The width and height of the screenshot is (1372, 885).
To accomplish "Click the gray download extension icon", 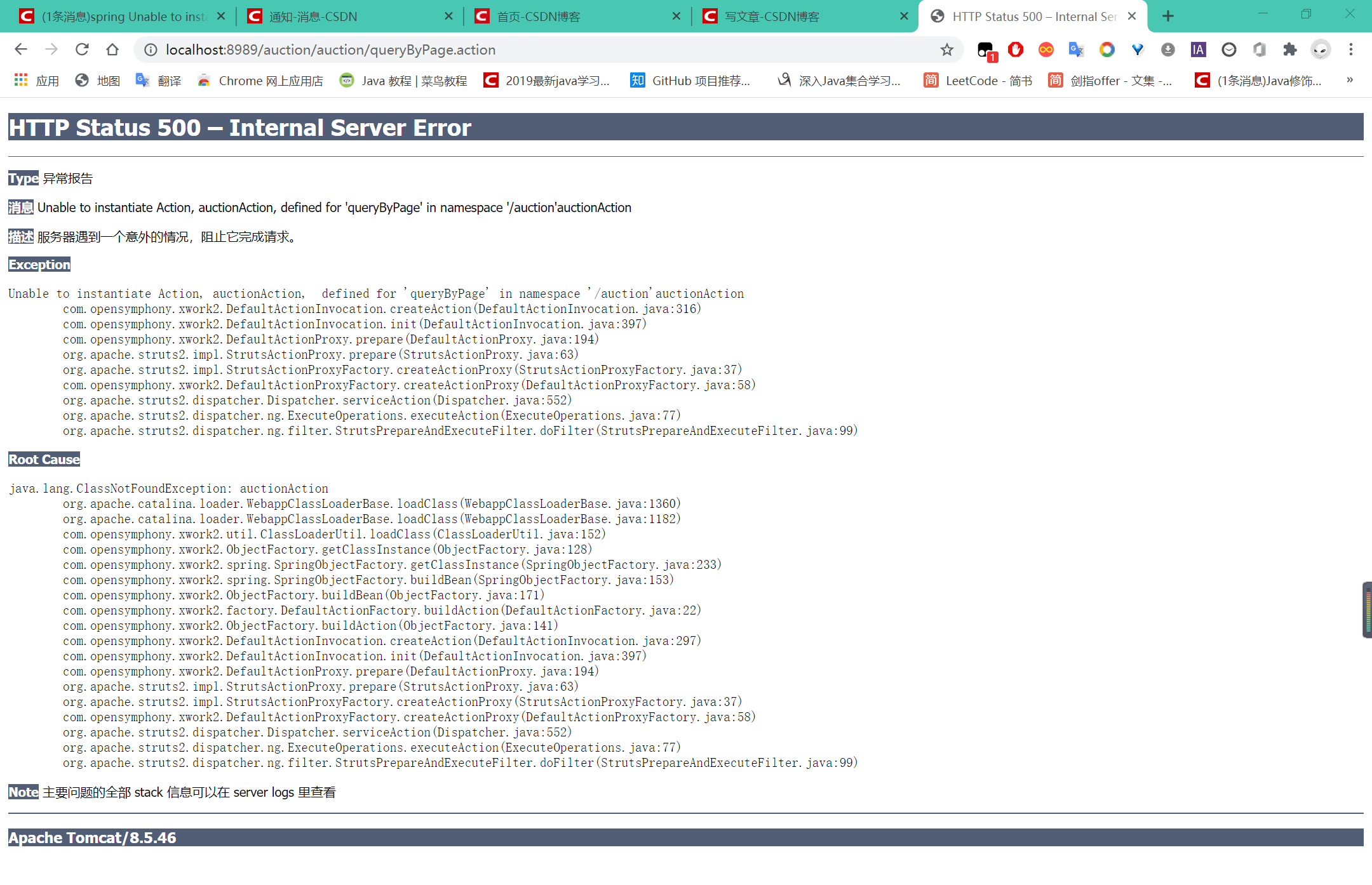I will click(x=1167, y=50).
